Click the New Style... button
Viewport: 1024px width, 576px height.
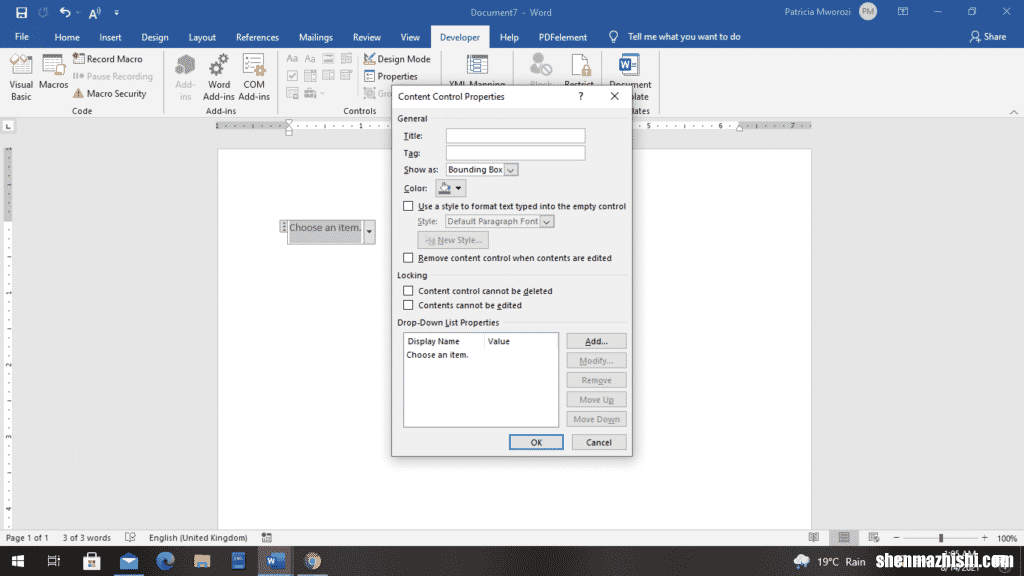[453, 240]
